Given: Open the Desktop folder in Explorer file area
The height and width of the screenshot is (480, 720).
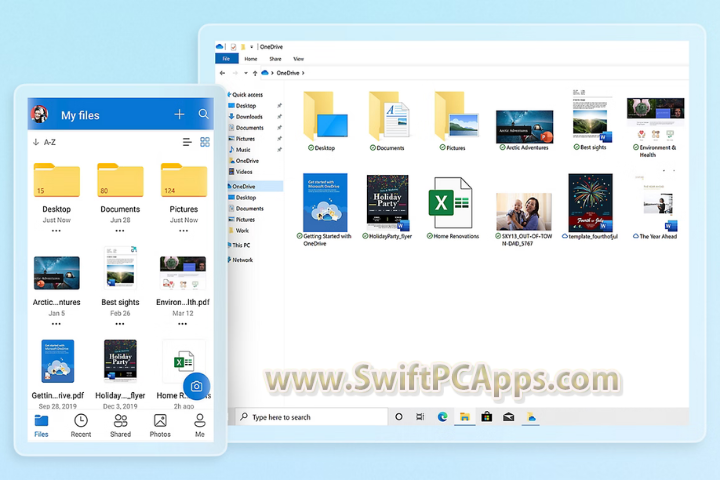Looking at the screenshot, I should (325, 120).
